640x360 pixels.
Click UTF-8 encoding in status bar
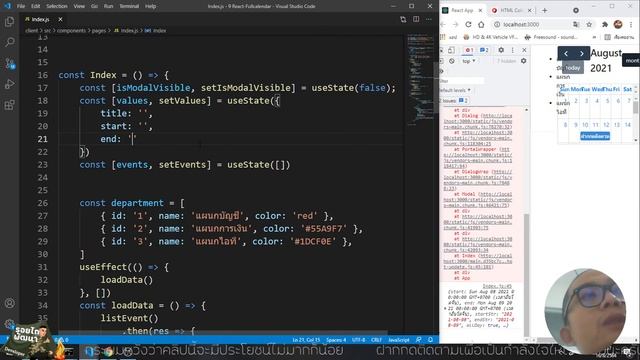click(359, 340)
